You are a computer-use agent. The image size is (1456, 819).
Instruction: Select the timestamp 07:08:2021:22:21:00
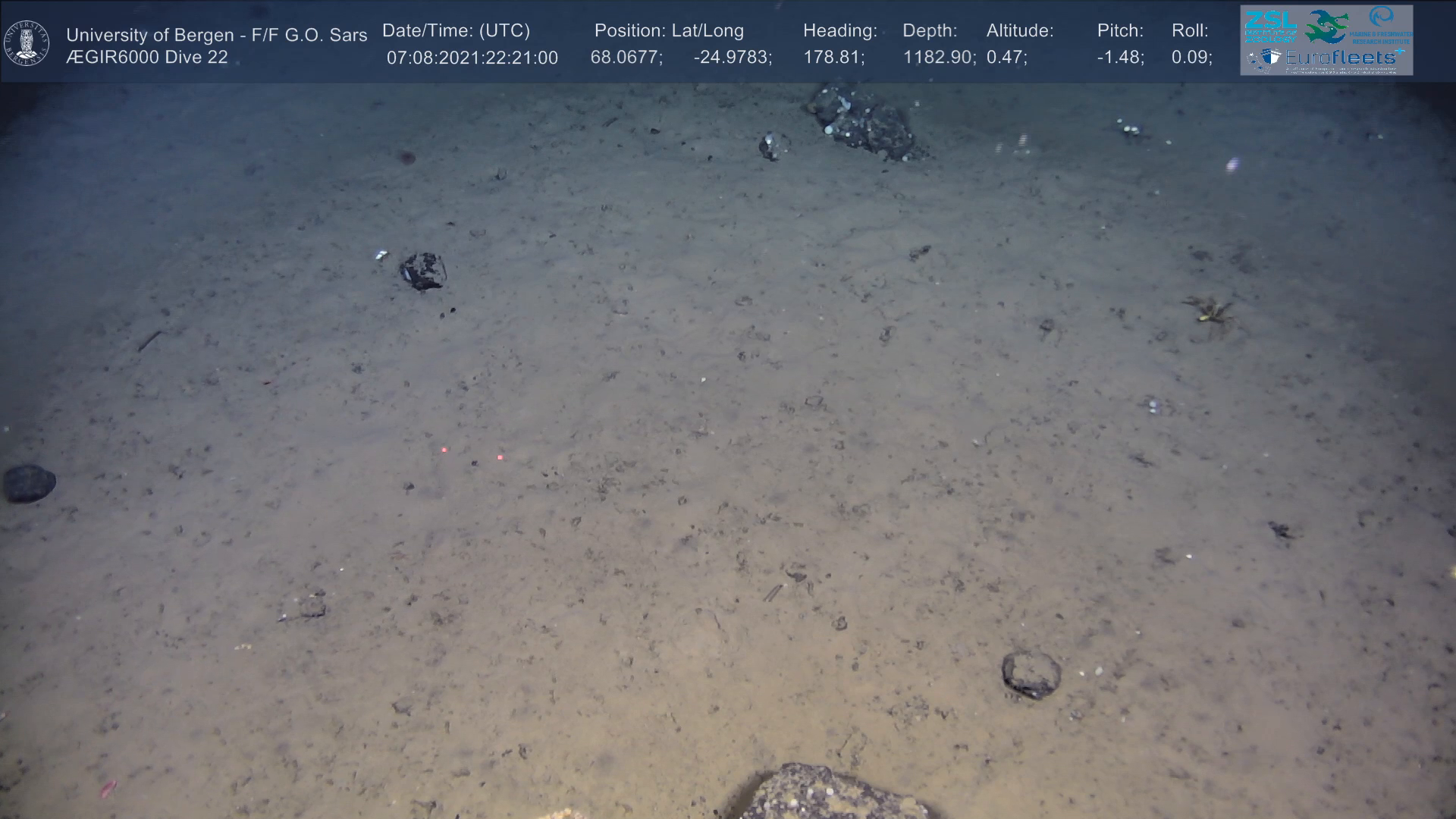[x=472, y=58]
